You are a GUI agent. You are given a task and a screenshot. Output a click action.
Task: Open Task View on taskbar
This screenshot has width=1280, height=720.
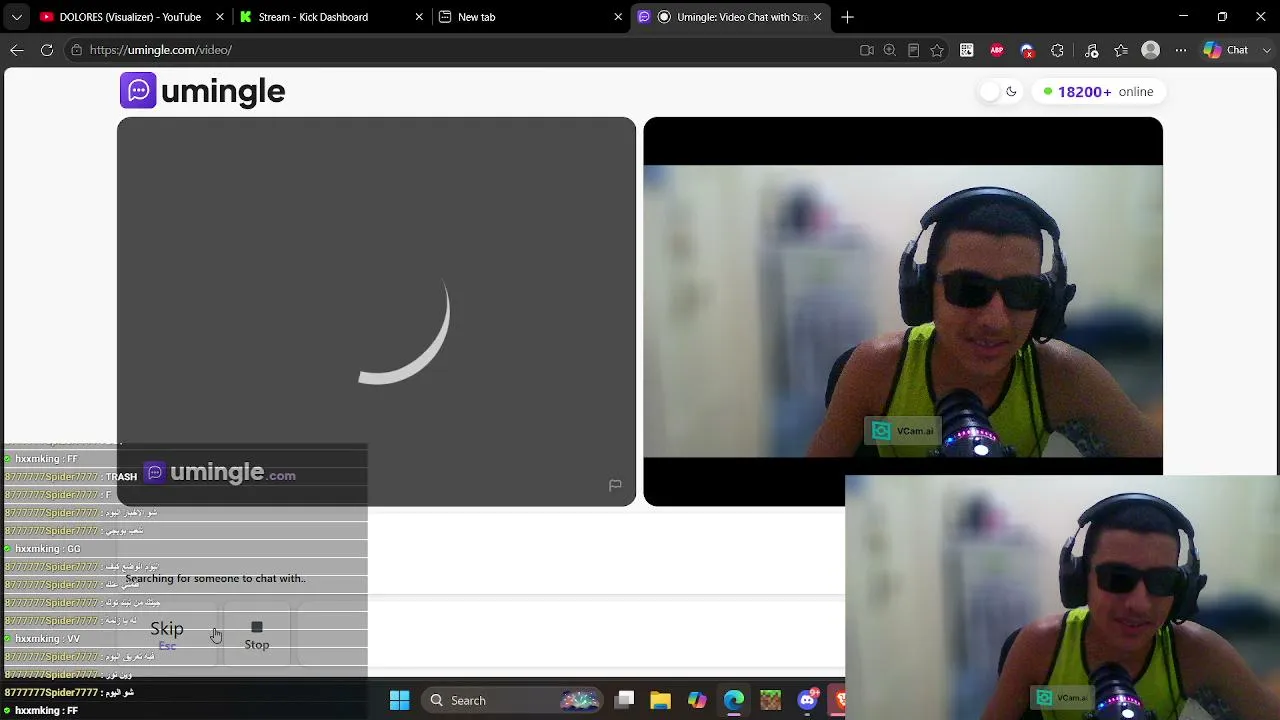(625, 700)
